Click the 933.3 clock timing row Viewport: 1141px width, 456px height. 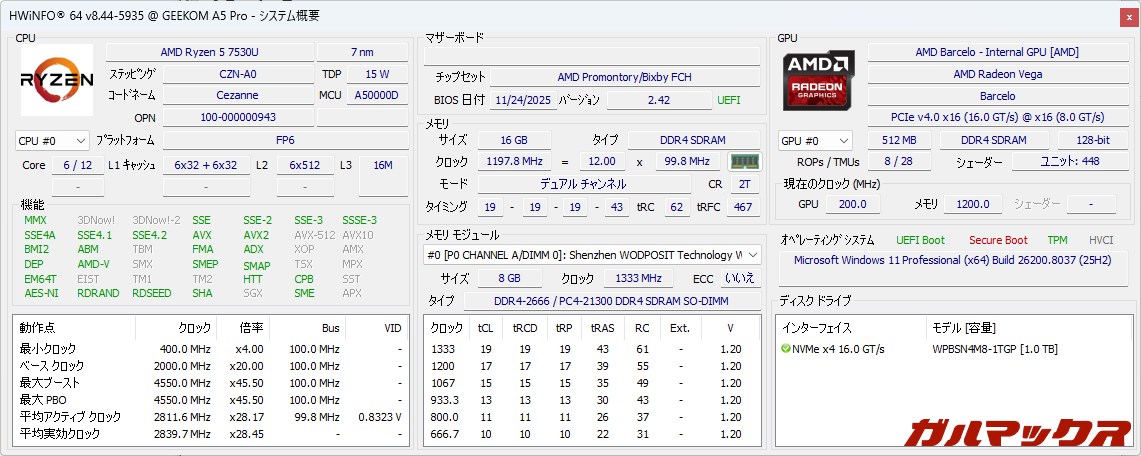pos(592,400)
